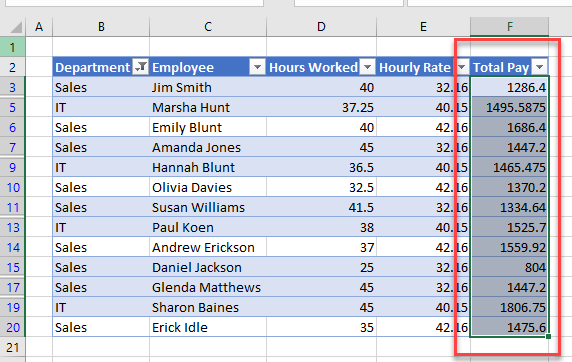Screen dimensions: 572x362
Task: Select Total Pay value 1806.75
Action: [510, 307]
